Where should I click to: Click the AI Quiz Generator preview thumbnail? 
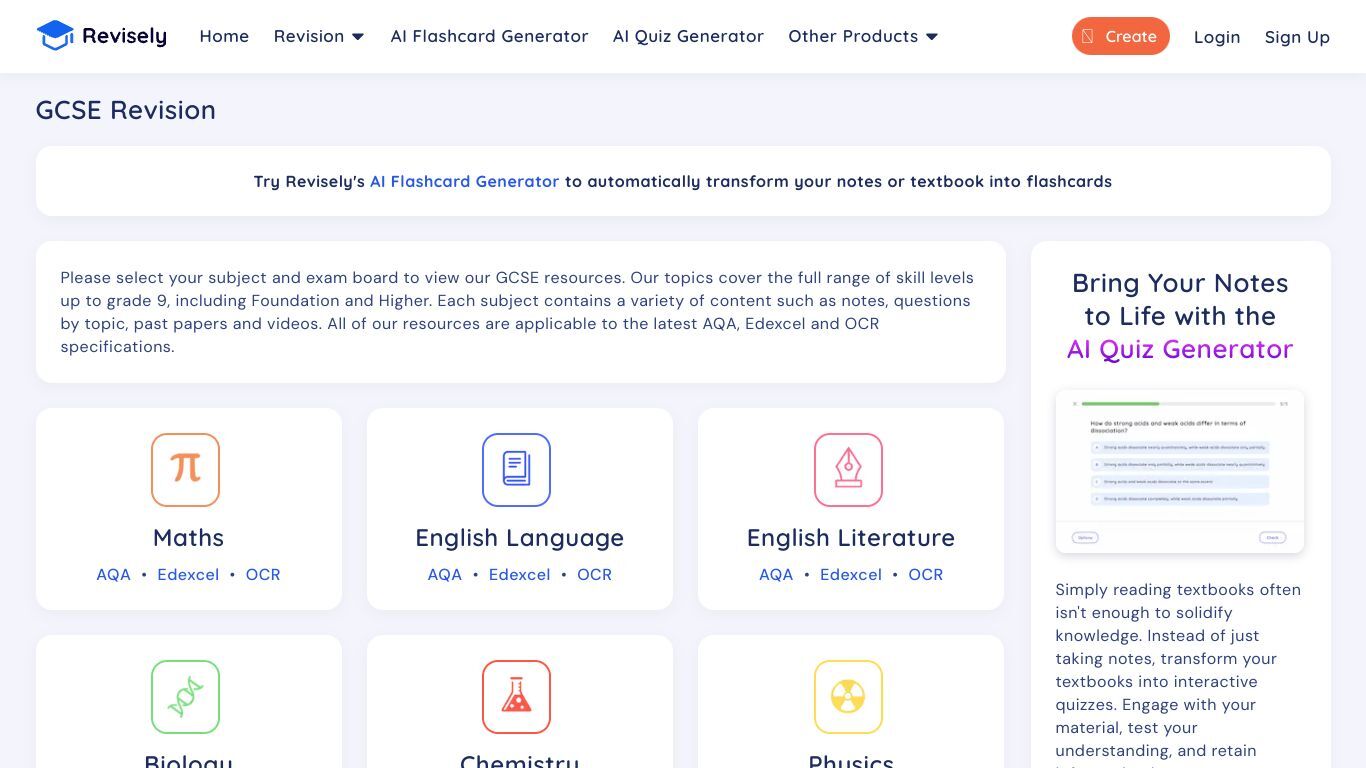click(1180, 472)
